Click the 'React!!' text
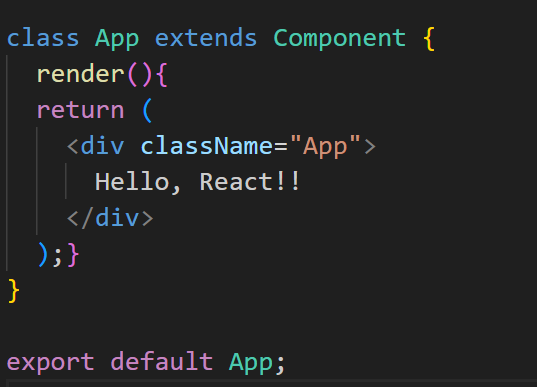537x387 pixels. [x=250, y=182]
